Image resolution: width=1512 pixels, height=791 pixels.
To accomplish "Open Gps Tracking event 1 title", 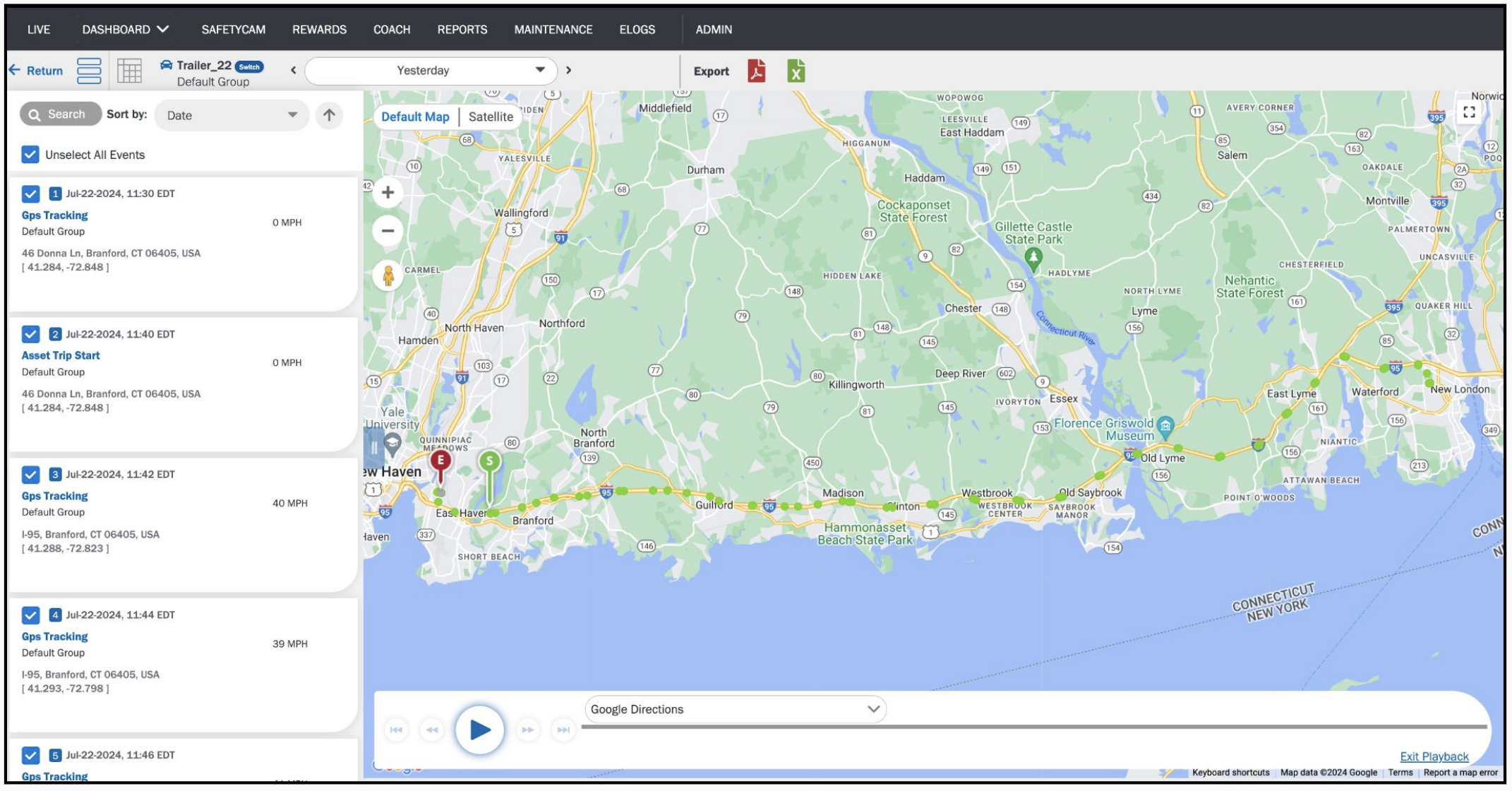I will point(54,215).
